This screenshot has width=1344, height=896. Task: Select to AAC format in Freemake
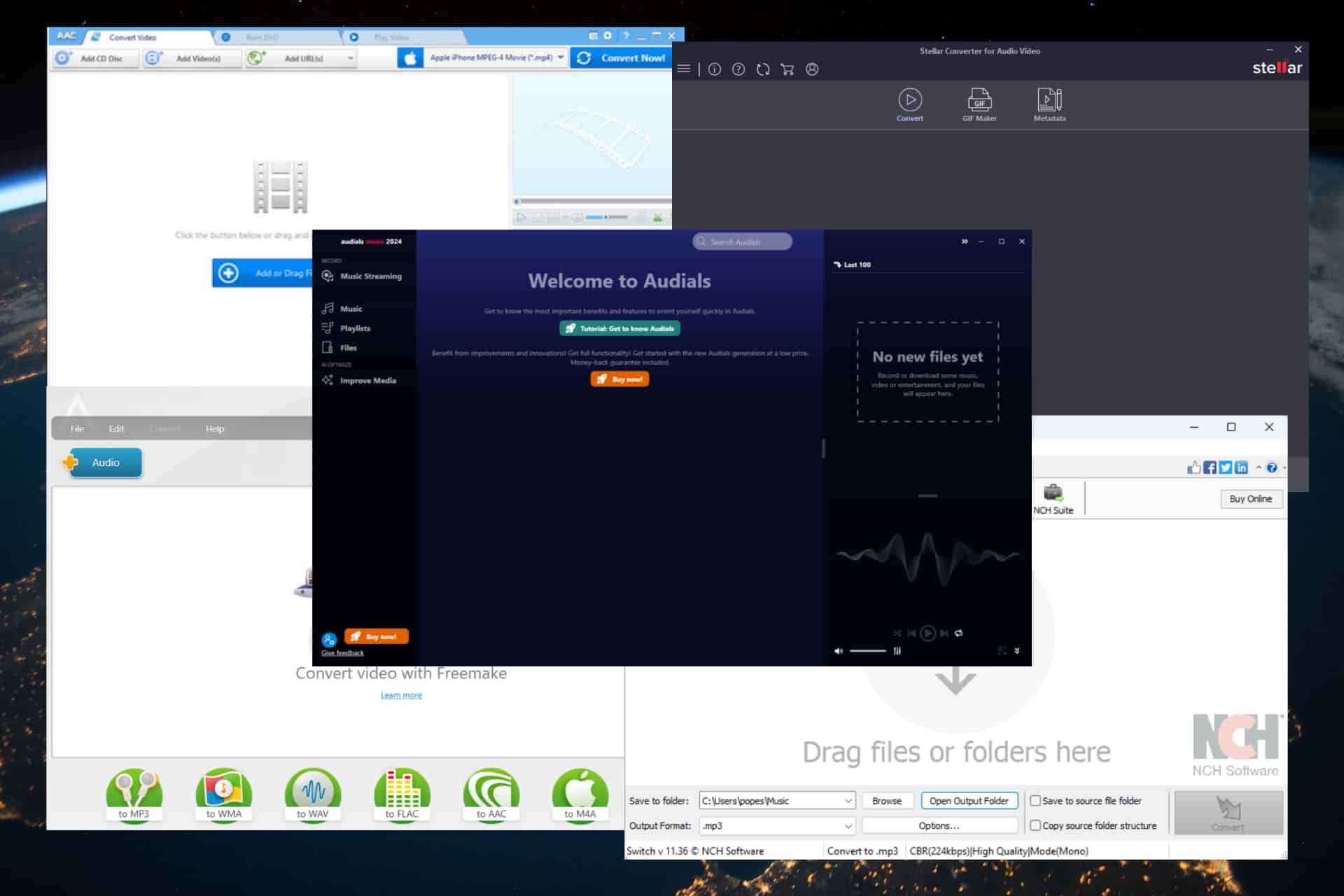click(491, 794)
